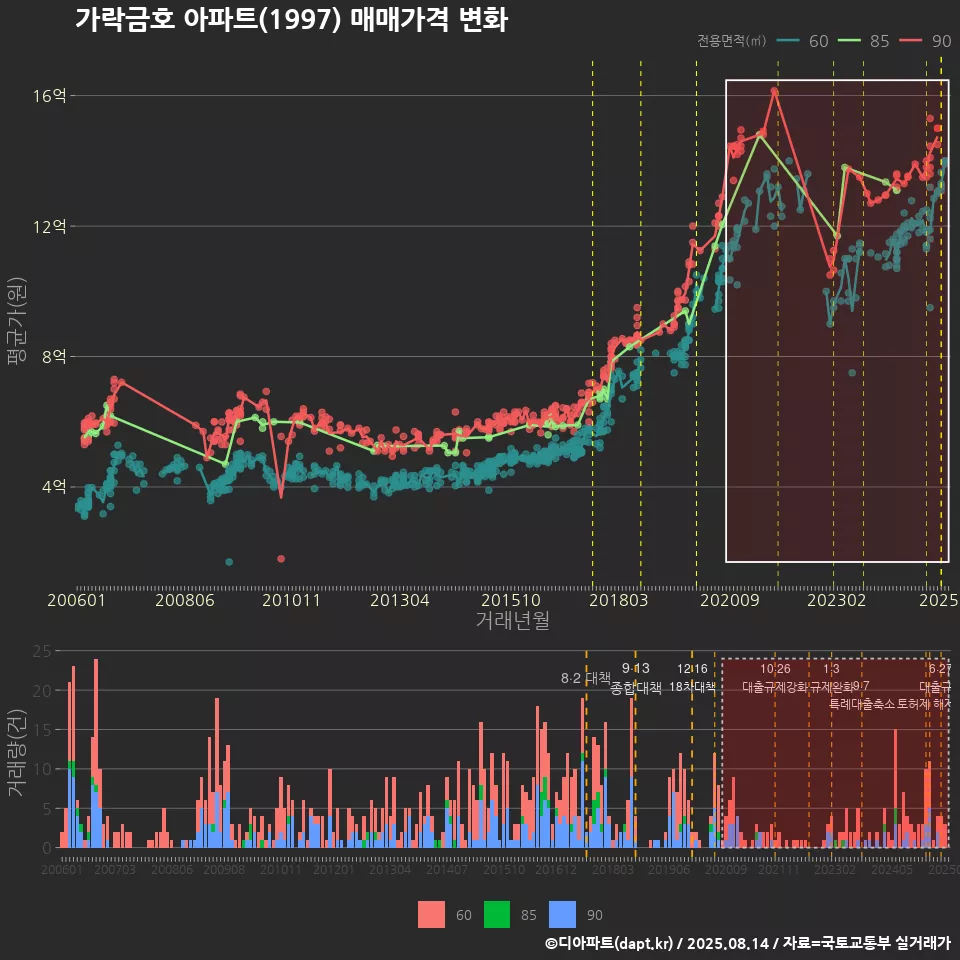Screen dimensions: 960x960
Task: Click 201011 on the price chart axis
Action: click(291, 600)
